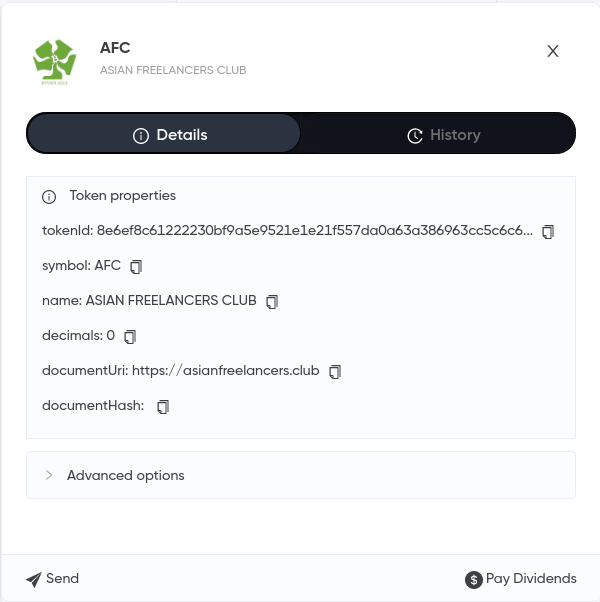Image resolution: width=600 pixels, height=602 pixels.
Task: Copy the tokenId value
Action: (x=548, y=232)
